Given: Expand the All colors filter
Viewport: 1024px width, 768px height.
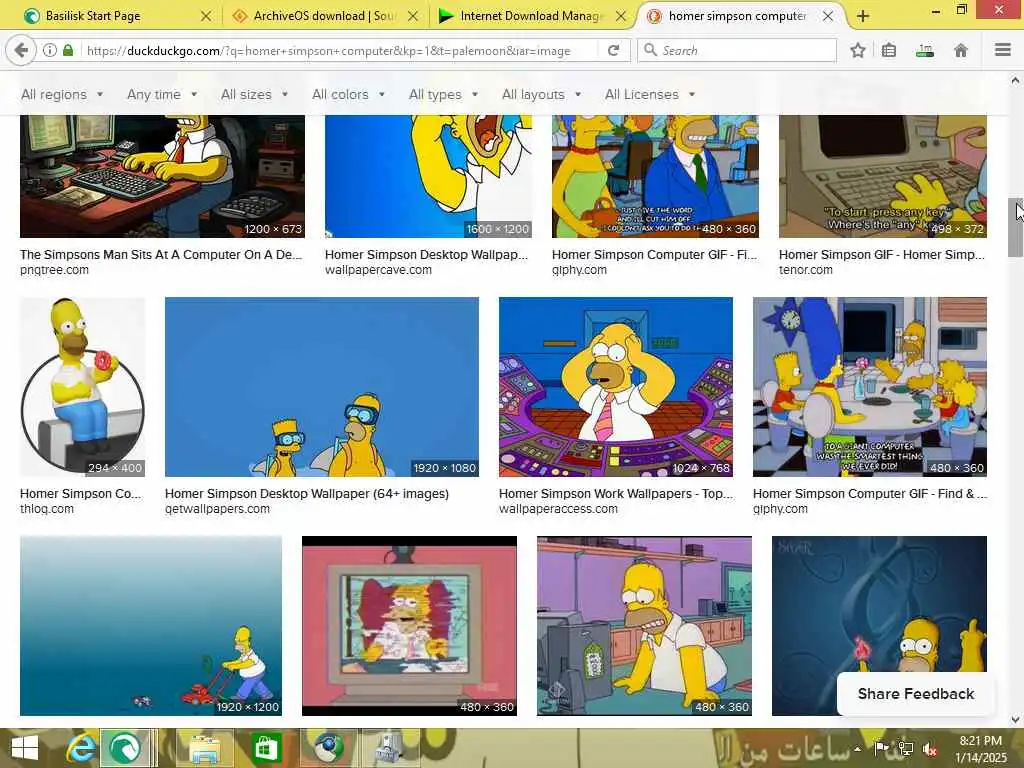Looking at the screenshot, I should (348, 95).
